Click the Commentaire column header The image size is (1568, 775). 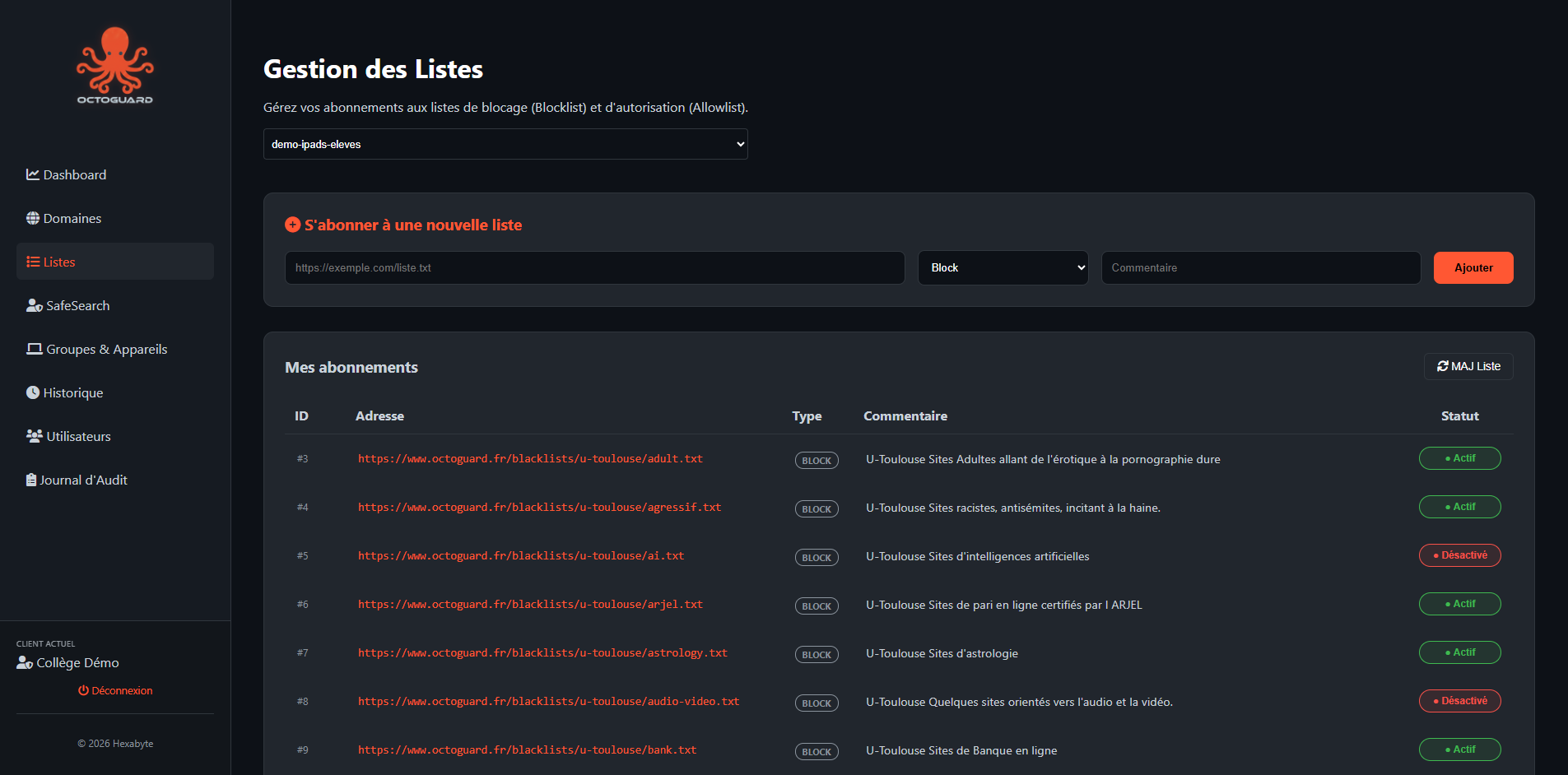[905, 416]
